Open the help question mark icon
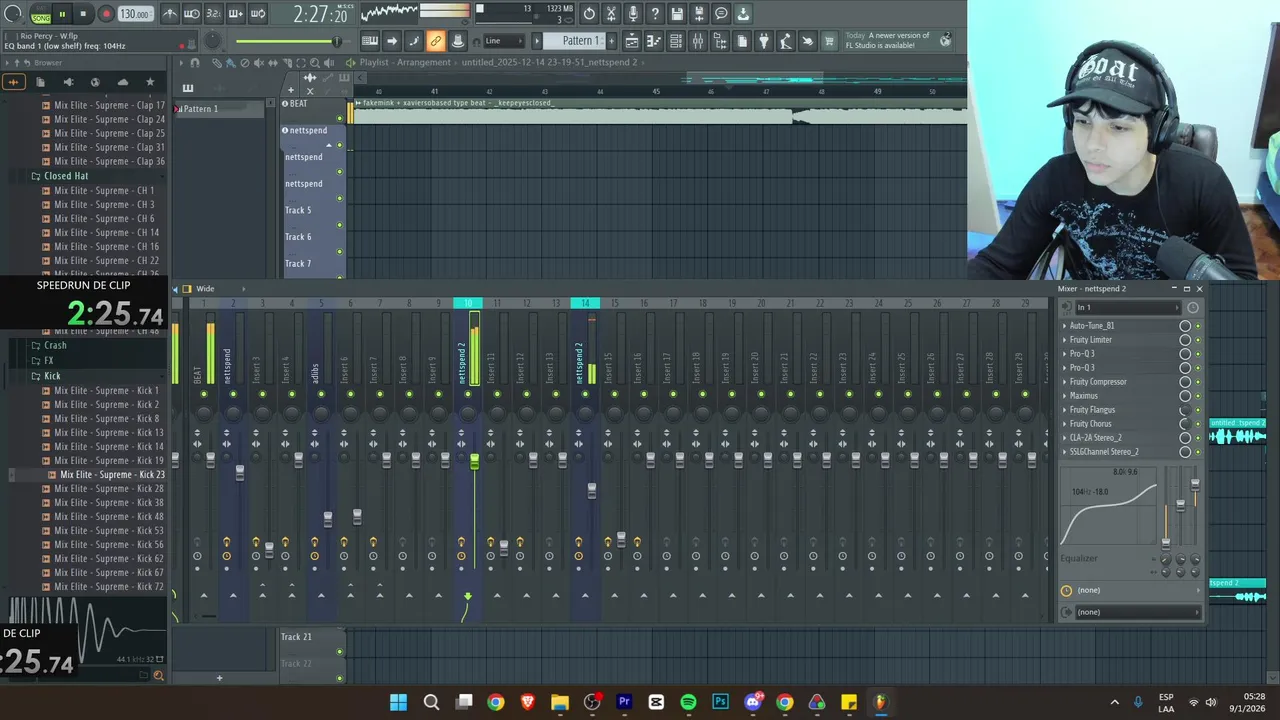This screenshot has width=1280, height=720. pos(655,14)
